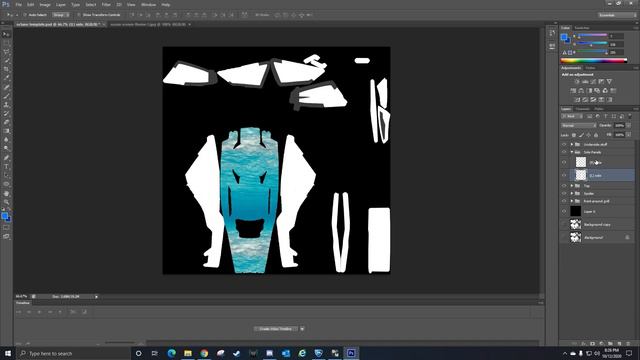
Task: Expand the Top group
Action: [x=571, y=186]
